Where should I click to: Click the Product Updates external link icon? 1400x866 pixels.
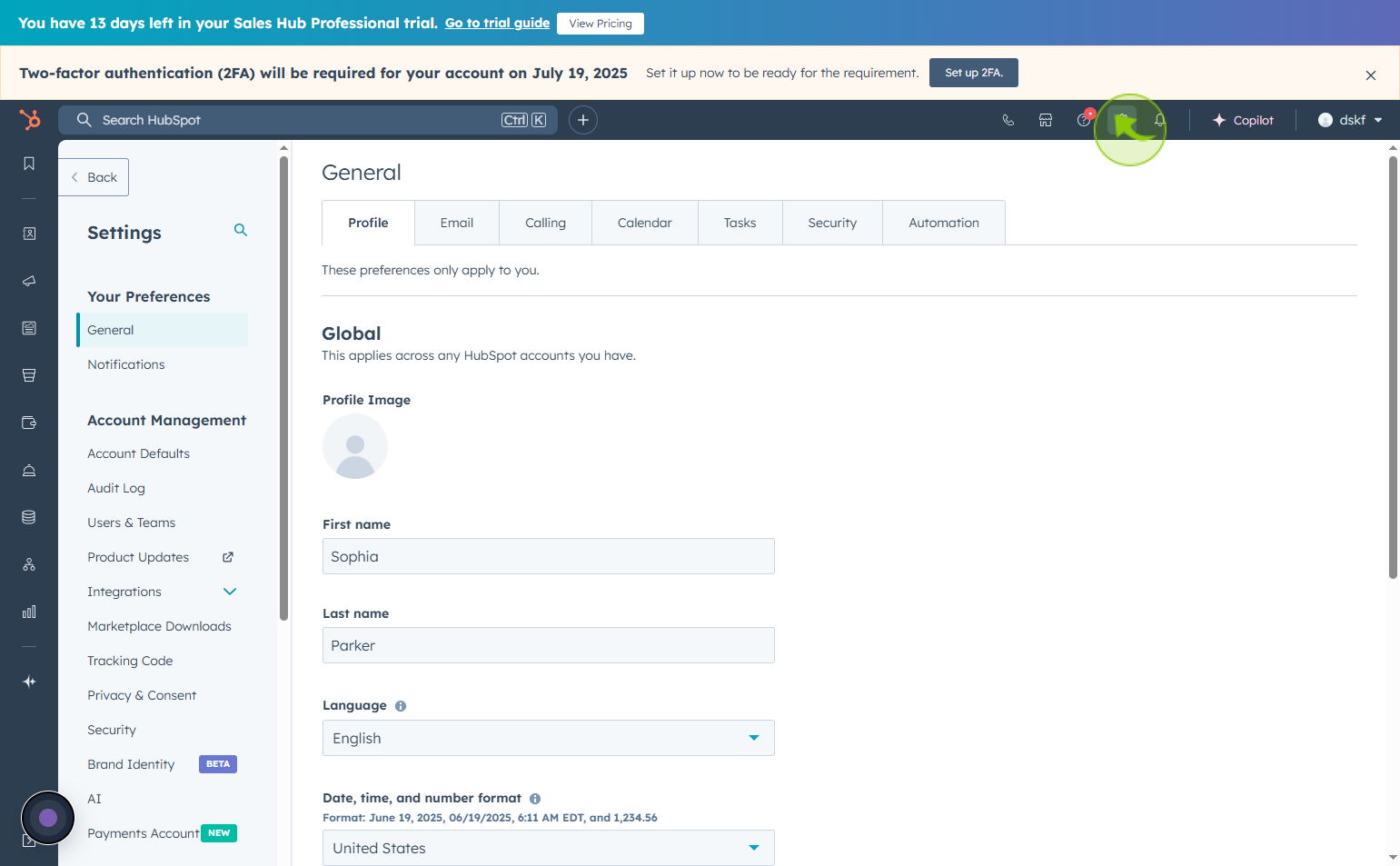pyautogui.click(x=228, y=557)
